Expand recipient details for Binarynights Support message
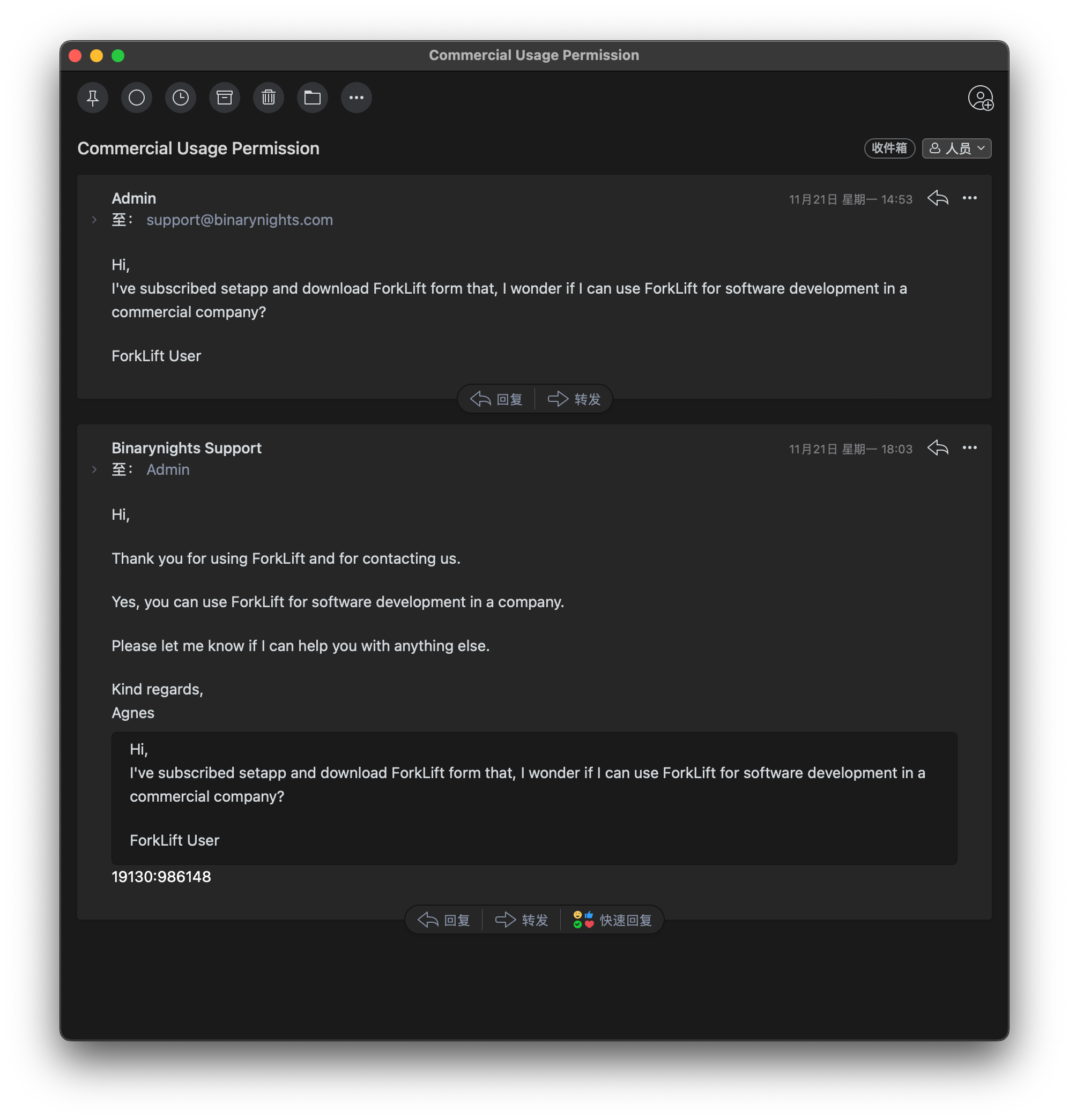Screen dimensions: 1069x1120 (x=94, y=469)
